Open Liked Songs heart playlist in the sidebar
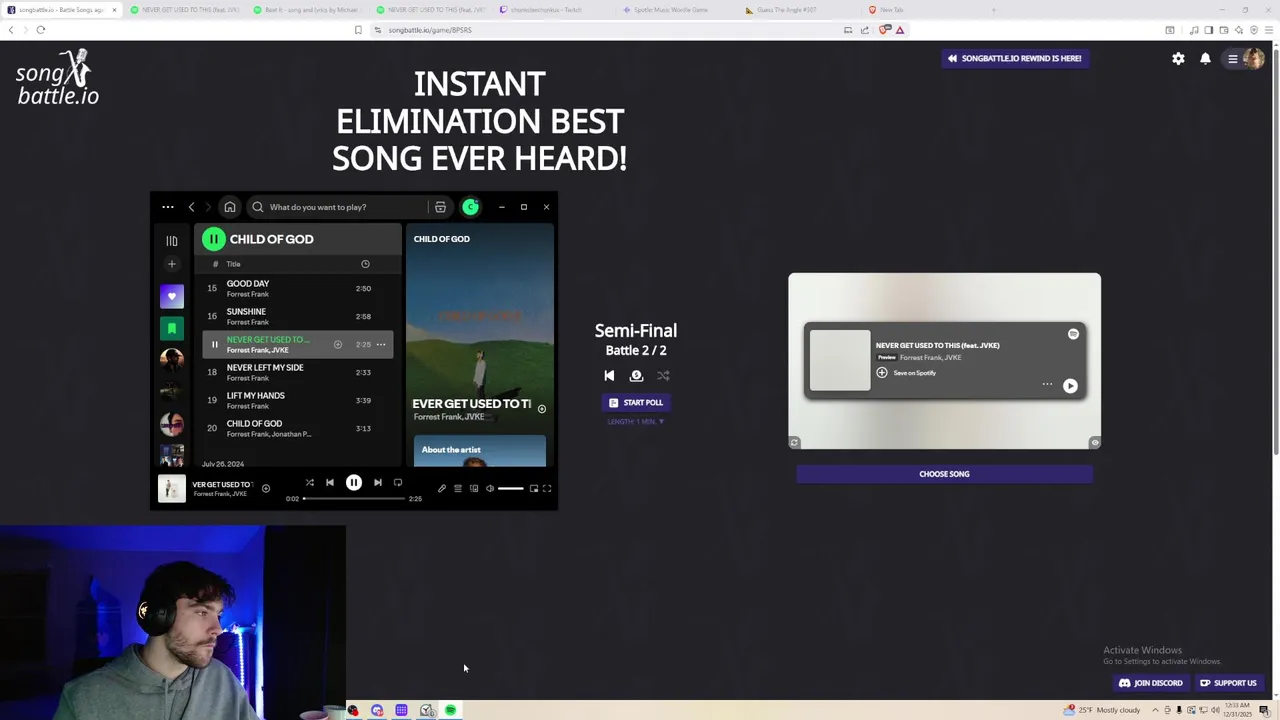This screenshot has width=1280, height=720. coord(171,296)
